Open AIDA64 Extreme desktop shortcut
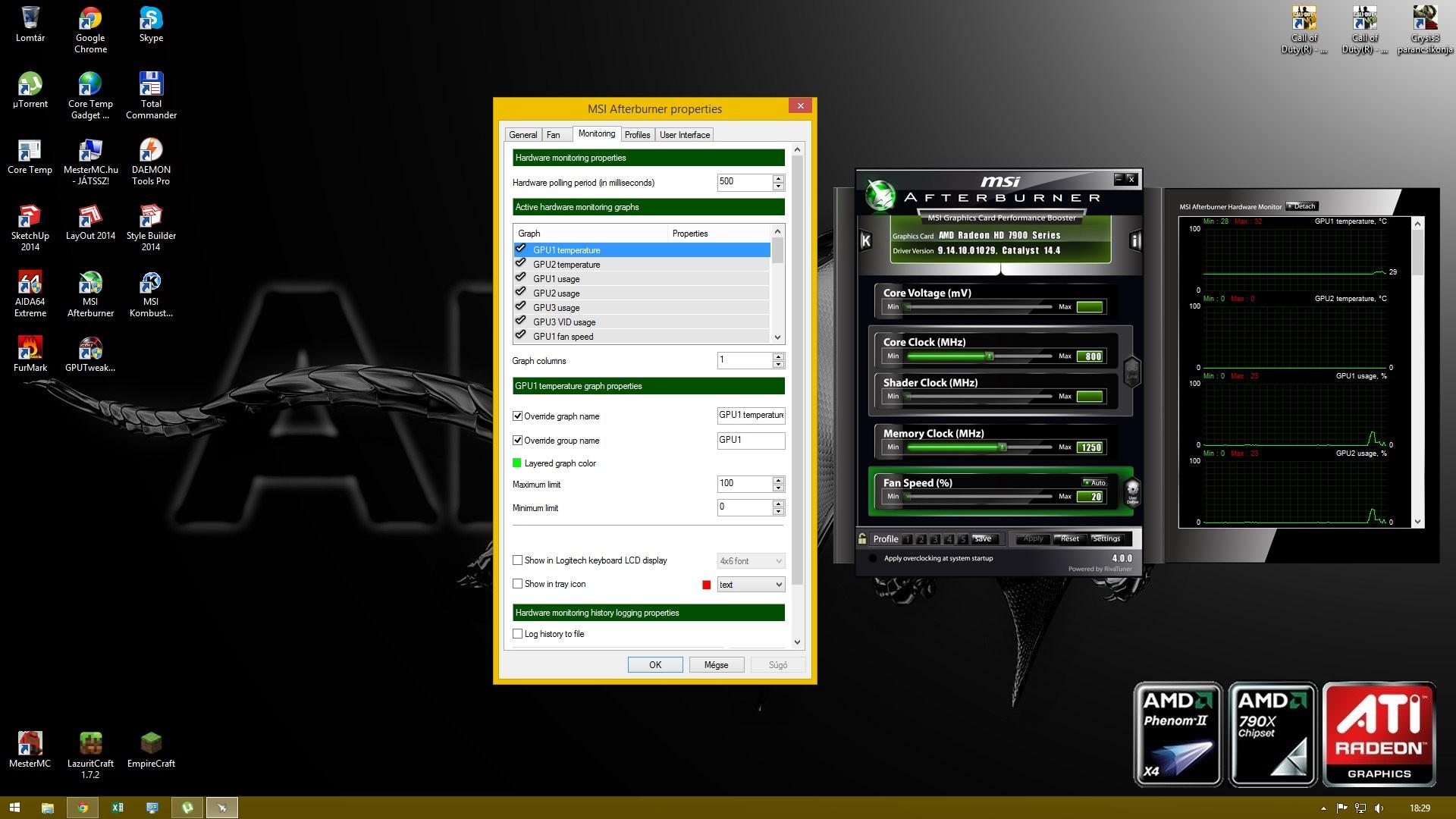The height and width of the screenshot is (819, 1456). (30, 294)
